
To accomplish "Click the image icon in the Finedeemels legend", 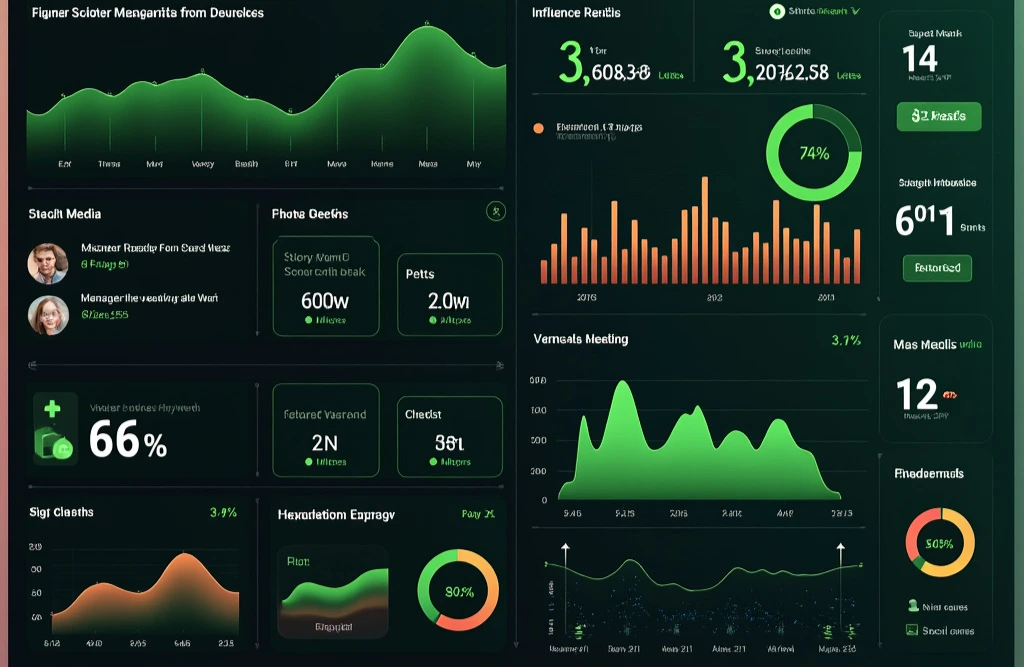I will [x=912, y=630].
